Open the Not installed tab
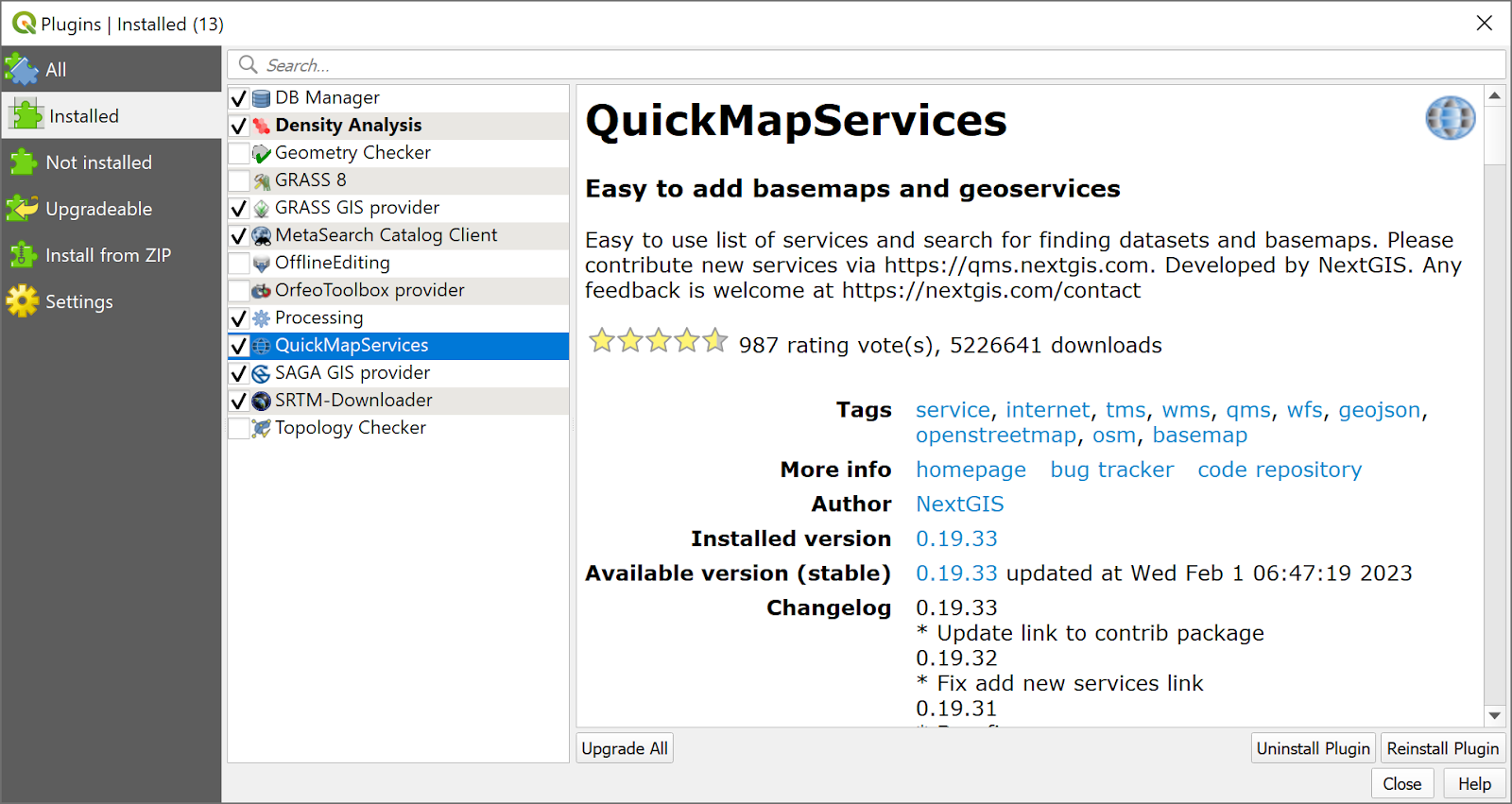The image size is (1512, 804). (x=112, y=163)
